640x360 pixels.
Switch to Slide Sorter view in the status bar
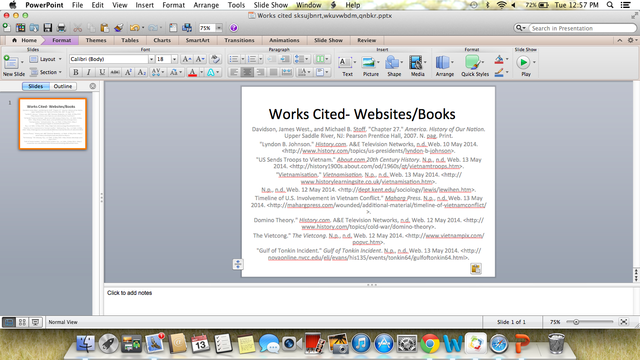(22, 322)
